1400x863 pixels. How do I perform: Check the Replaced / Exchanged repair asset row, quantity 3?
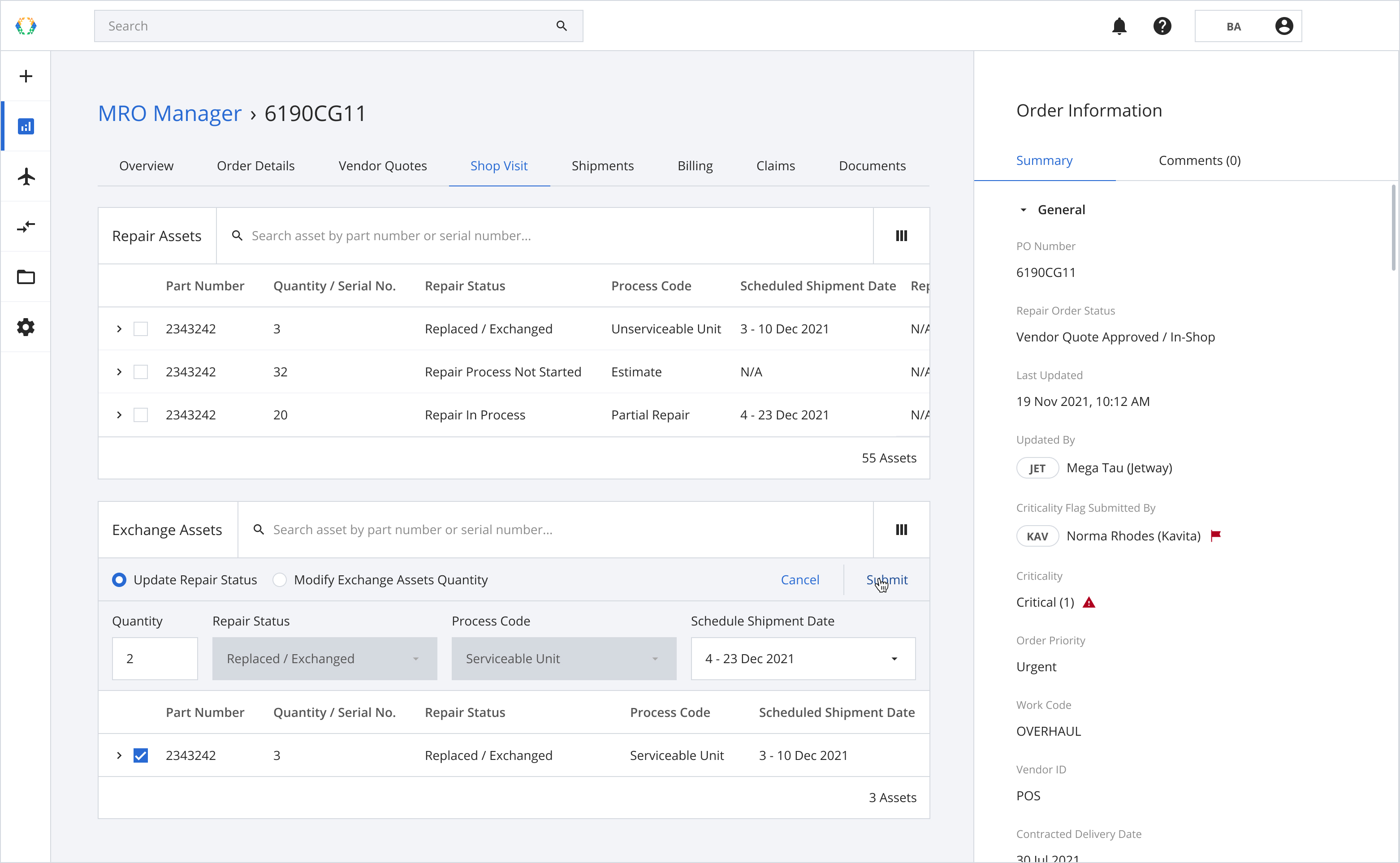[140, 329]
